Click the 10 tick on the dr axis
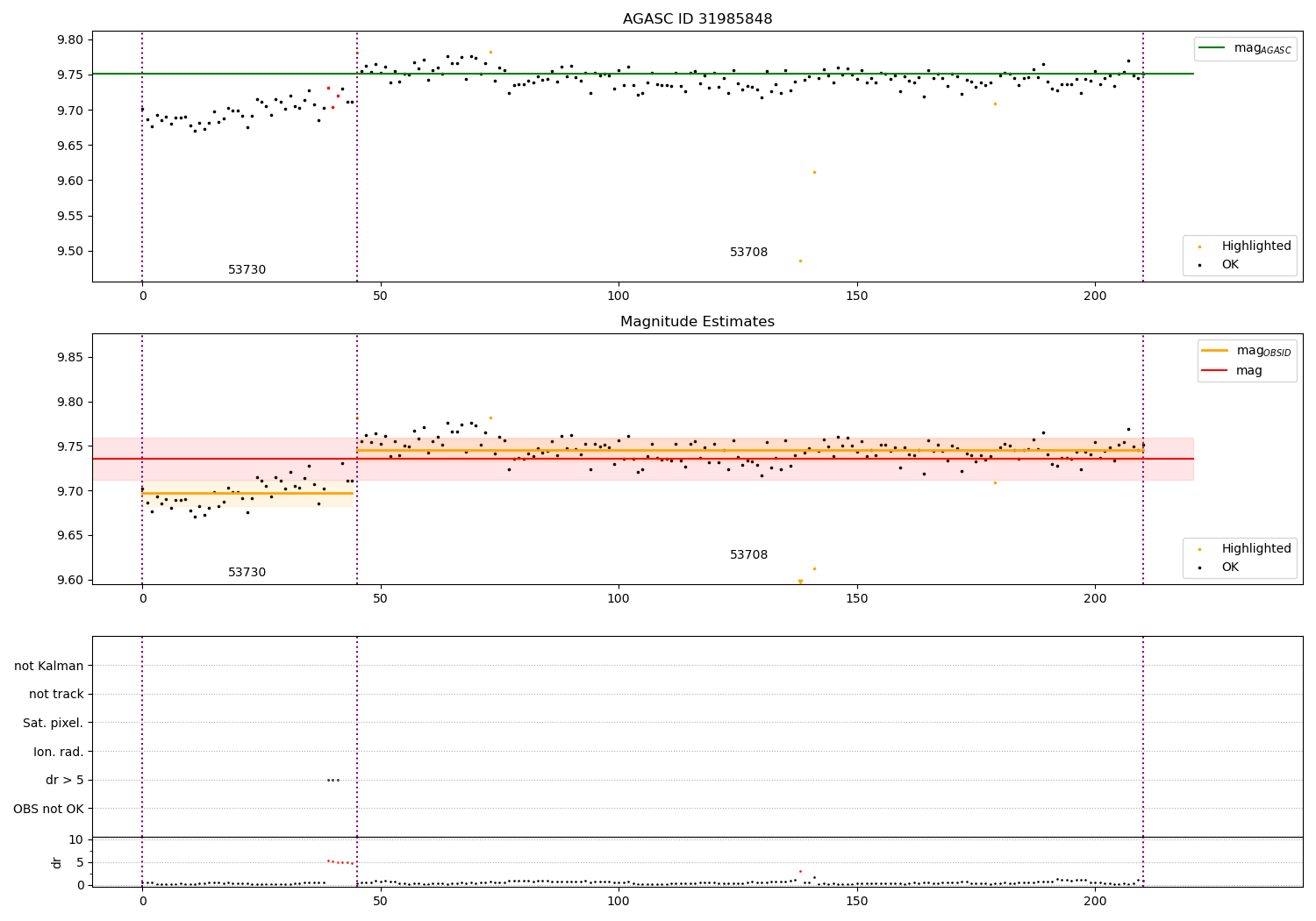The image size is (1316, 921). tap(75, 839)
